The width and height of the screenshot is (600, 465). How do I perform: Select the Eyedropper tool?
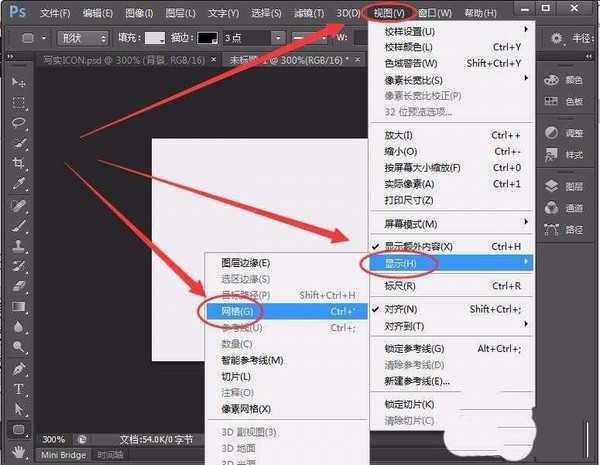pos(19,184)
